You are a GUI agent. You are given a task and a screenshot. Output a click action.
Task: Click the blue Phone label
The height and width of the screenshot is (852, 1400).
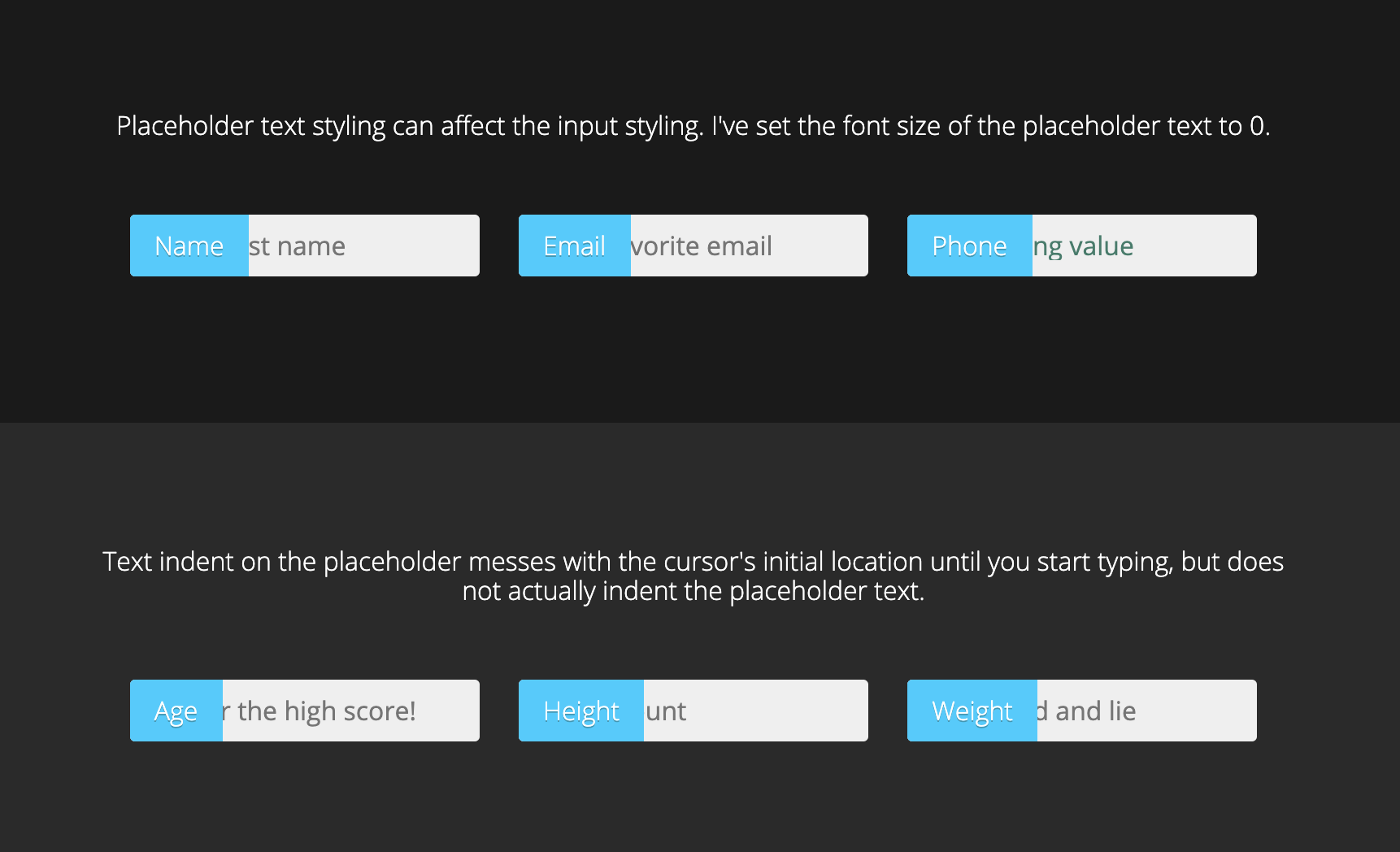click(x=970, y=246)
